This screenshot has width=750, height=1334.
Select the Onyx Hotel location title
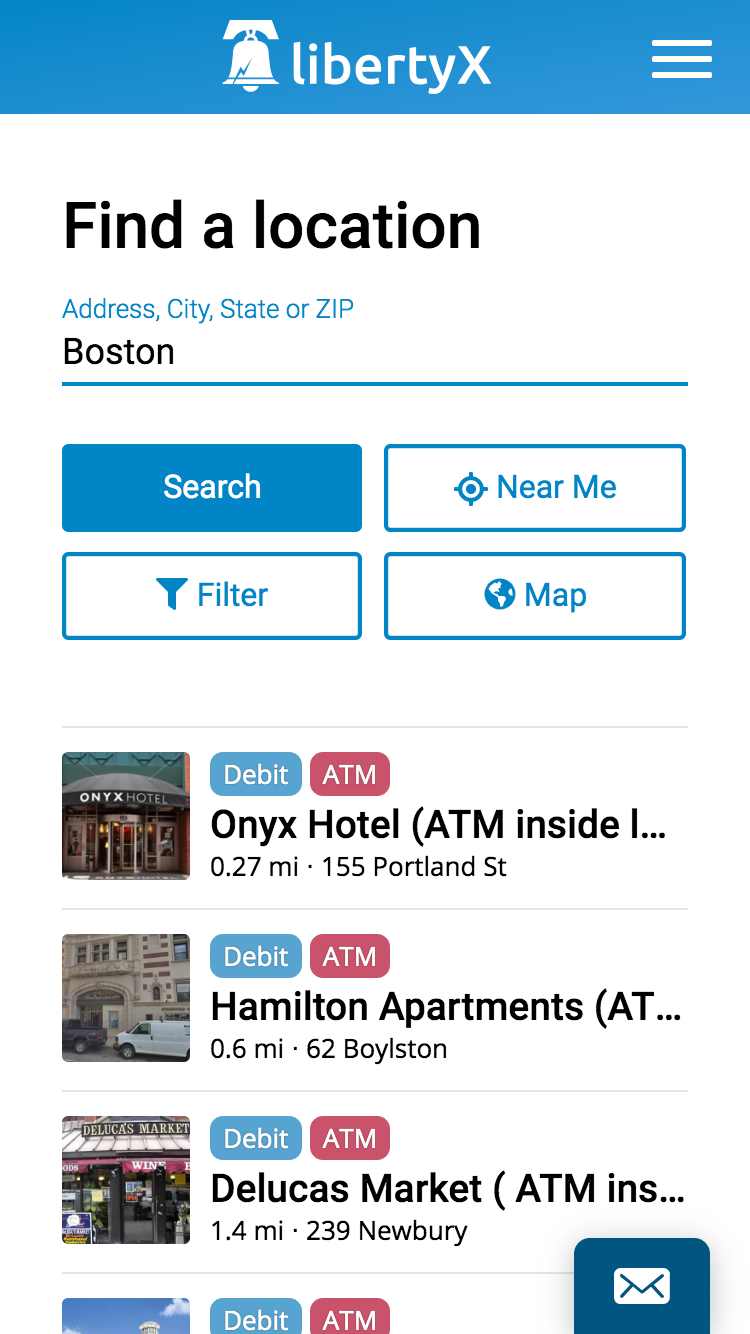pyautogui.click(x=438, y=825)
